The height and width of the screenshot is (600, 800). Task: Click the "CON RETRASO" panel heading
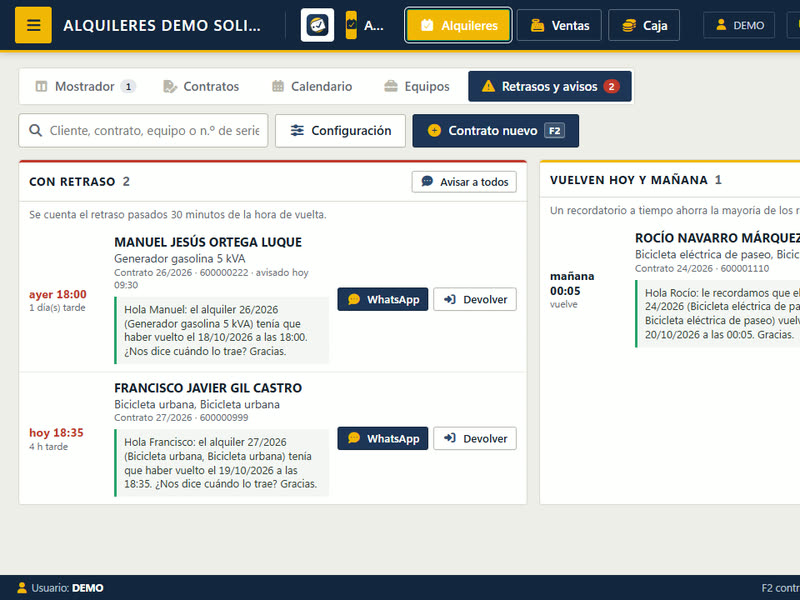pyautogui.click(x=72, y=182)
